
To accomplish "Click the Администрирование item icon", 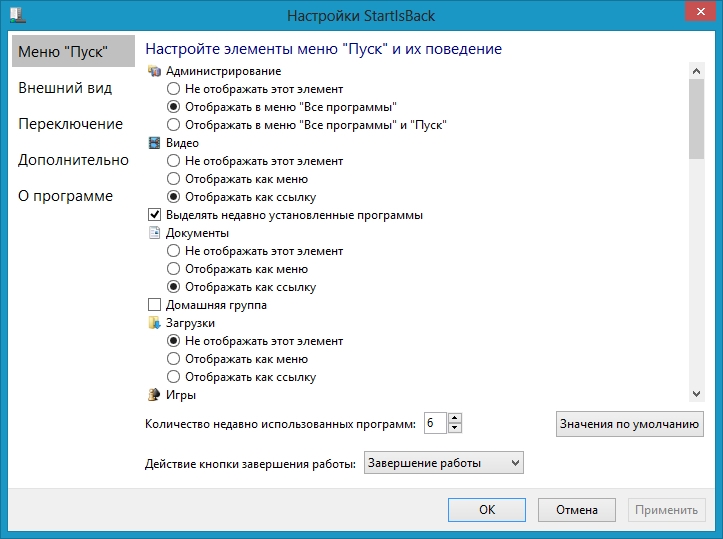I will click(x=154, y=71).
